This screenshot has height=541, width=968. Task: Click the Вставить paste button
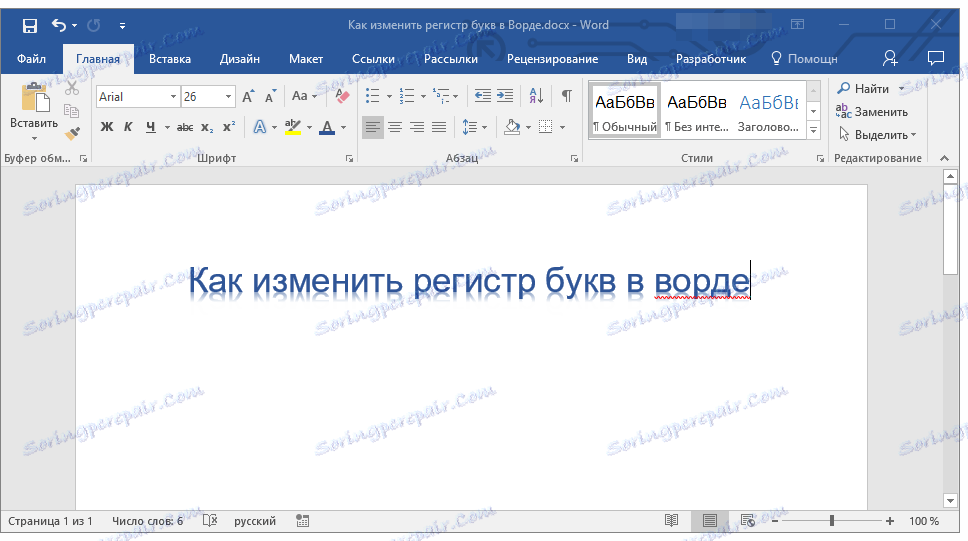coord(34,111)
